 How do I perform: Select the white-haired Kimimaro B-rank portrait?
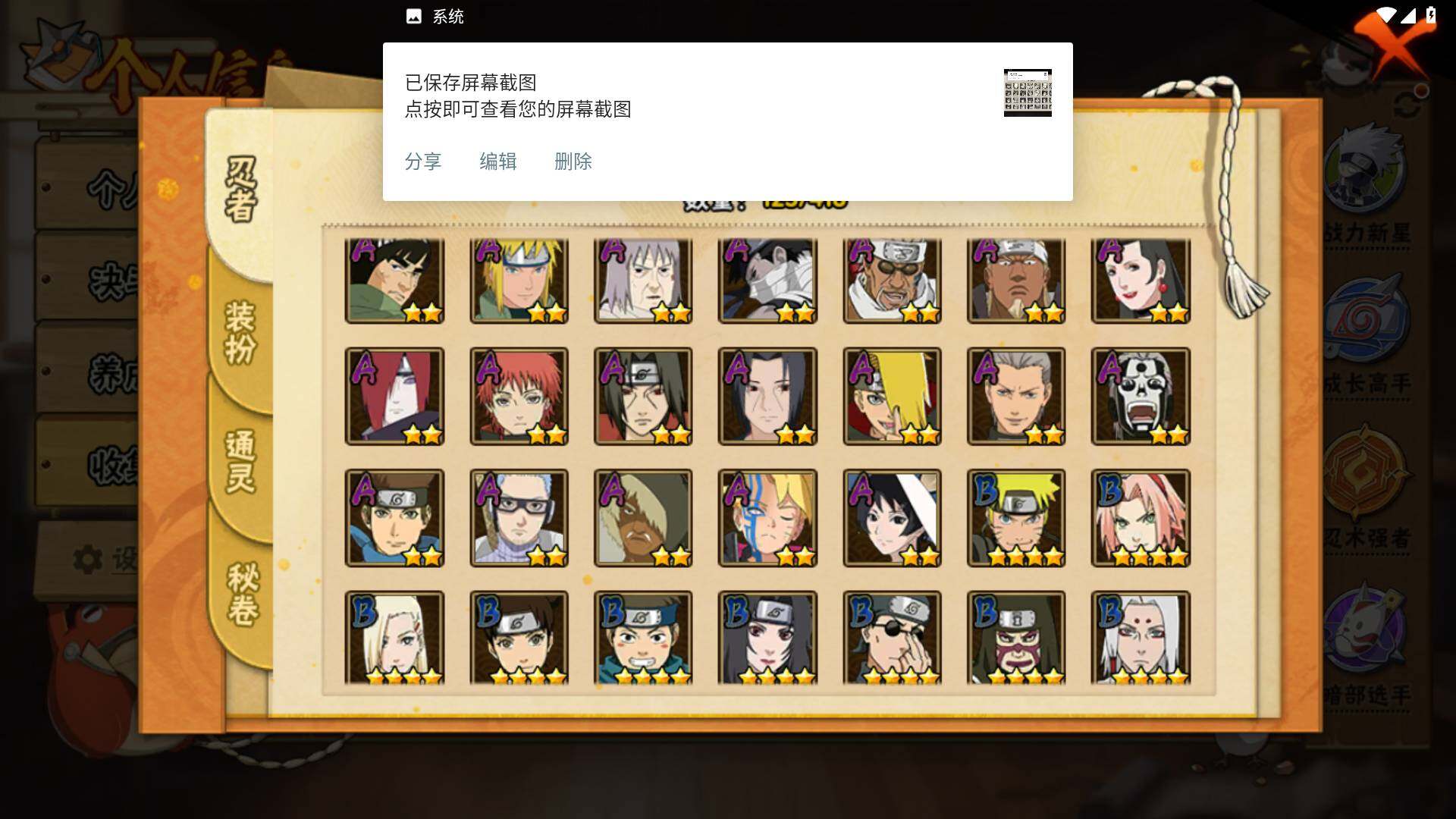coord(1141,639)
